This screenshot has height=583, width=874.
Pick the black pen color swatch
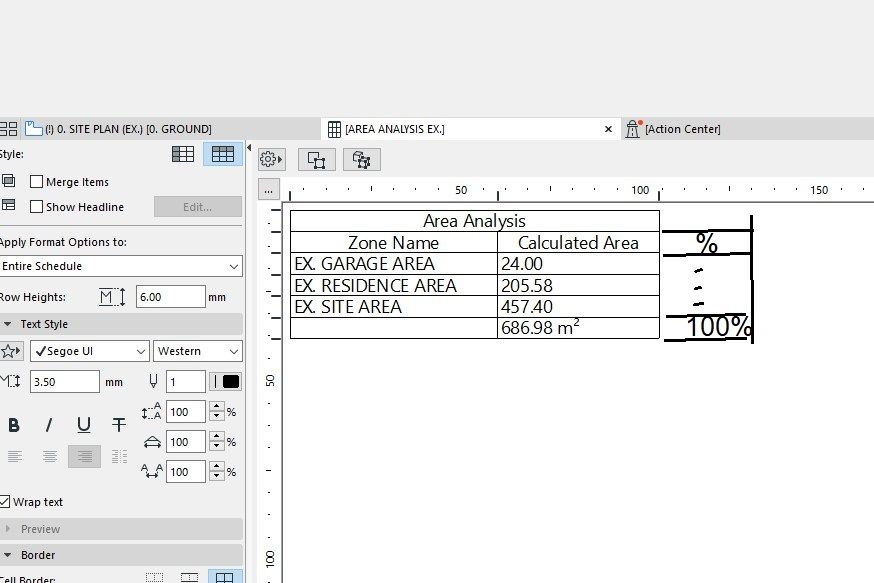click(228, 381)
